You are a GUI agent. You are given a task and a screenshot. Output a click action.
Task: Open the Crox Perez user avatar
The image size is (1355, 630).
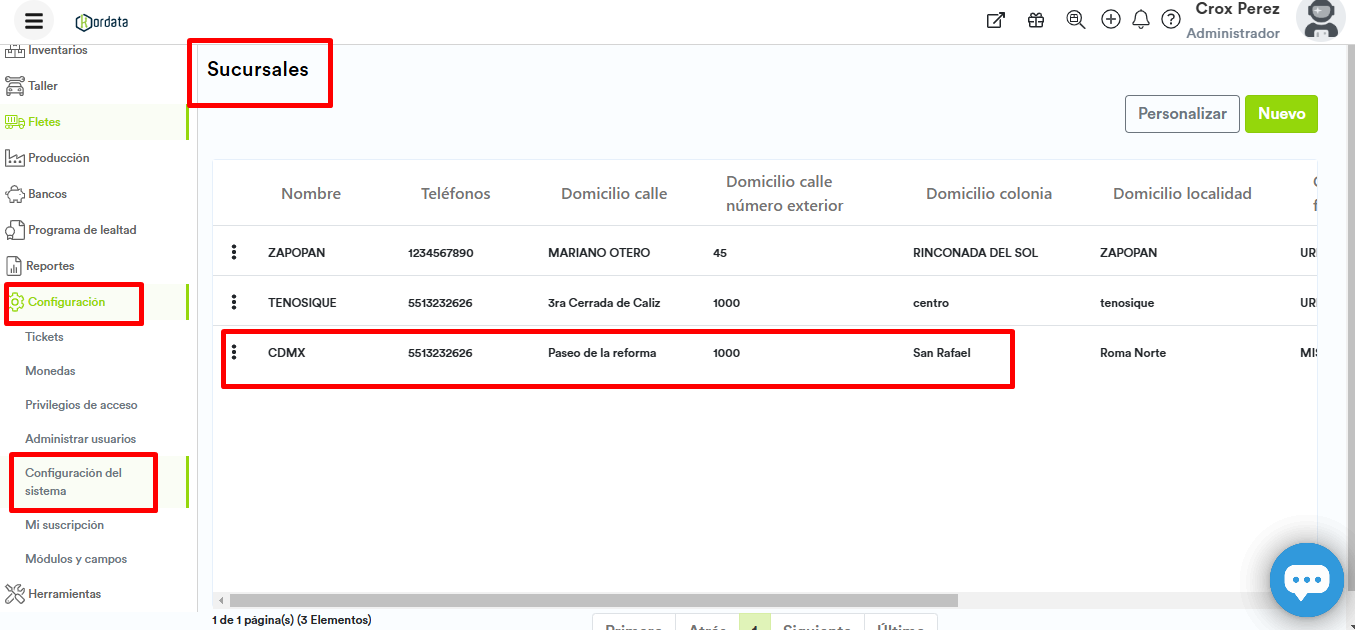tap(1320, 20)
